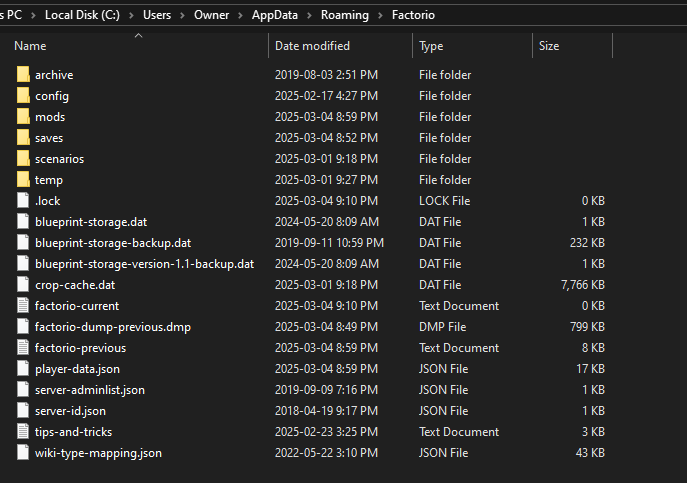
Task: Navigate to AppData in the breadcrumb
Action: [275, 15]
